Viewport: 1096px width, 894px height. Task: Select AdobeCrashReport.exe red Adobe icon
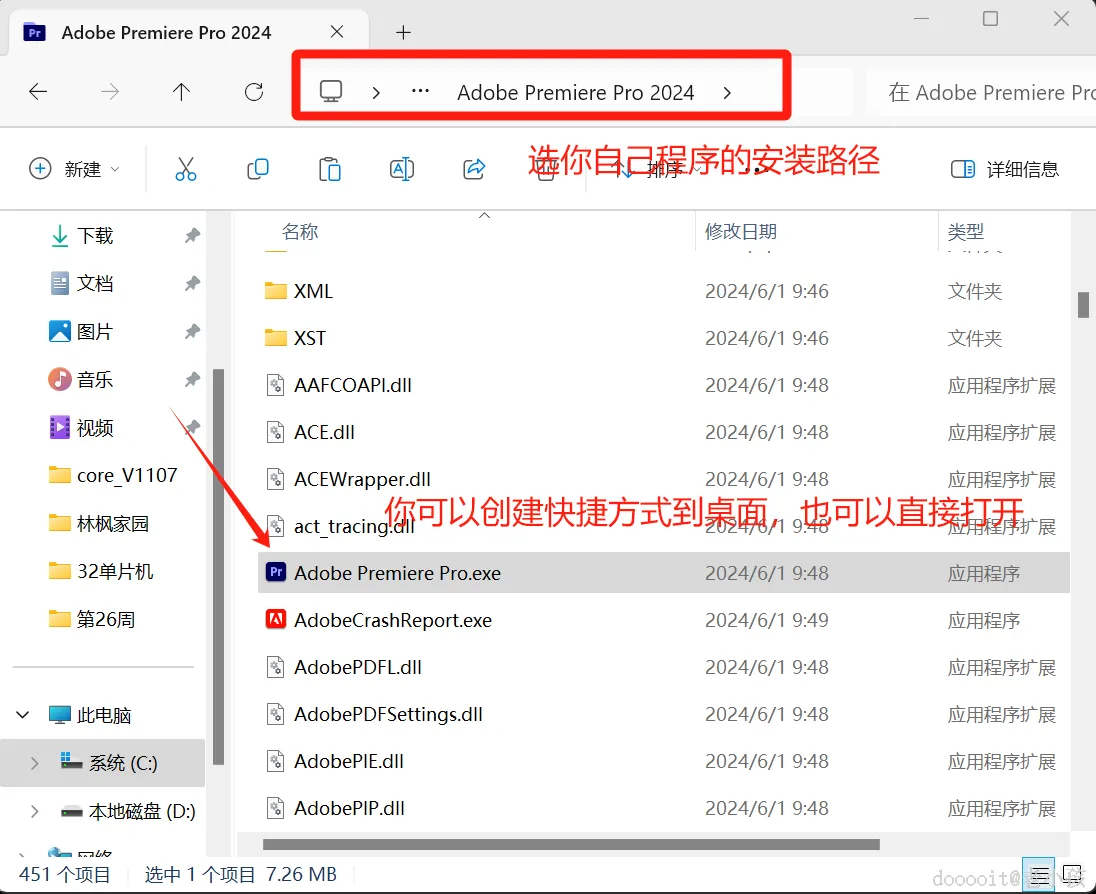pyautogui.click(x=276, y=619)
